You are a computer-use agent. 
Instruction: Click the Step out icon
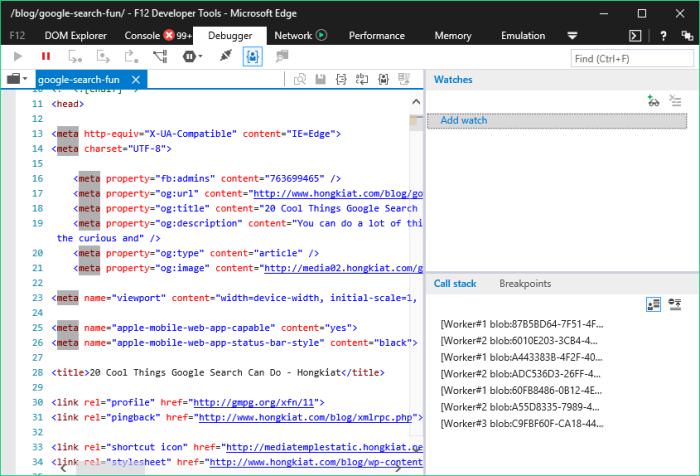[x=131, y=56]
